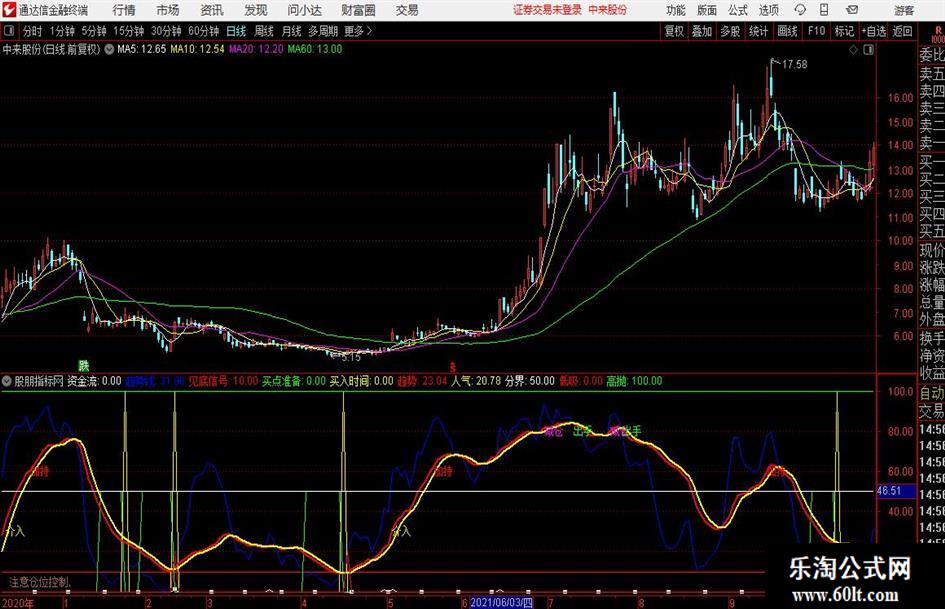The width and height of the screenshot is (945, 609).
Task: Open the 行情 menu
Action: point(124,10)
